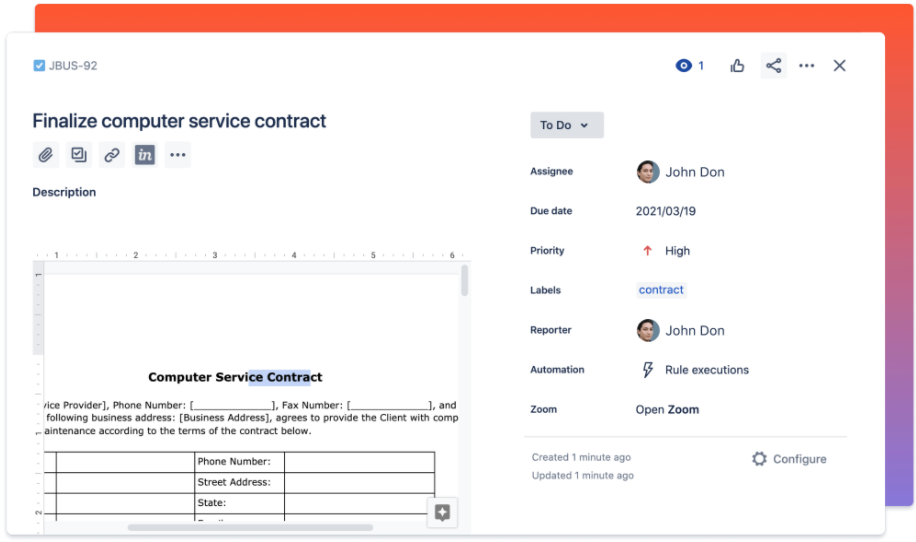
Task: Change assignee John Don
Action: [694, 172]
